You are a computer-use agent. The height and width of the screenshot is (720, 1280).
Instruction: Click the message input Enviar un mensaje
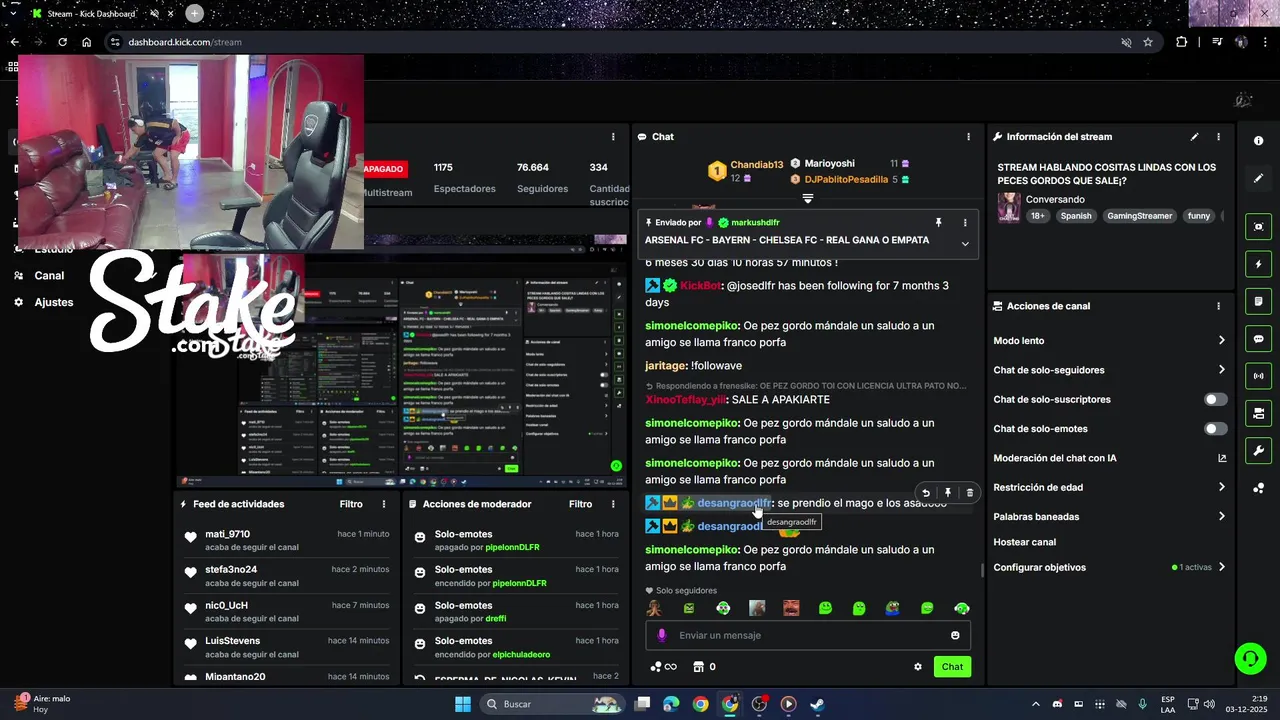[808, 635]
